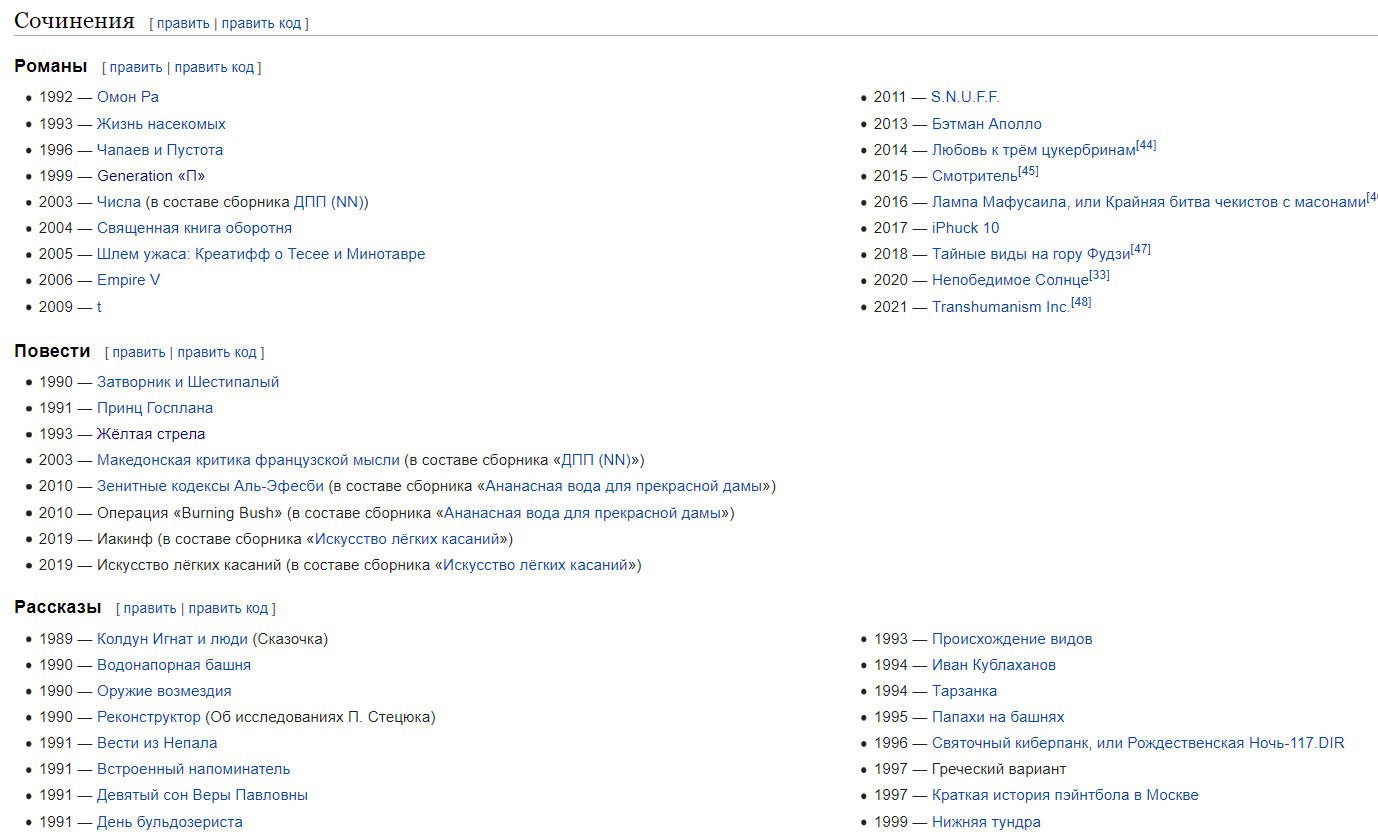Open «Затворник и Шестипалый» link

(x=188, y=382)
